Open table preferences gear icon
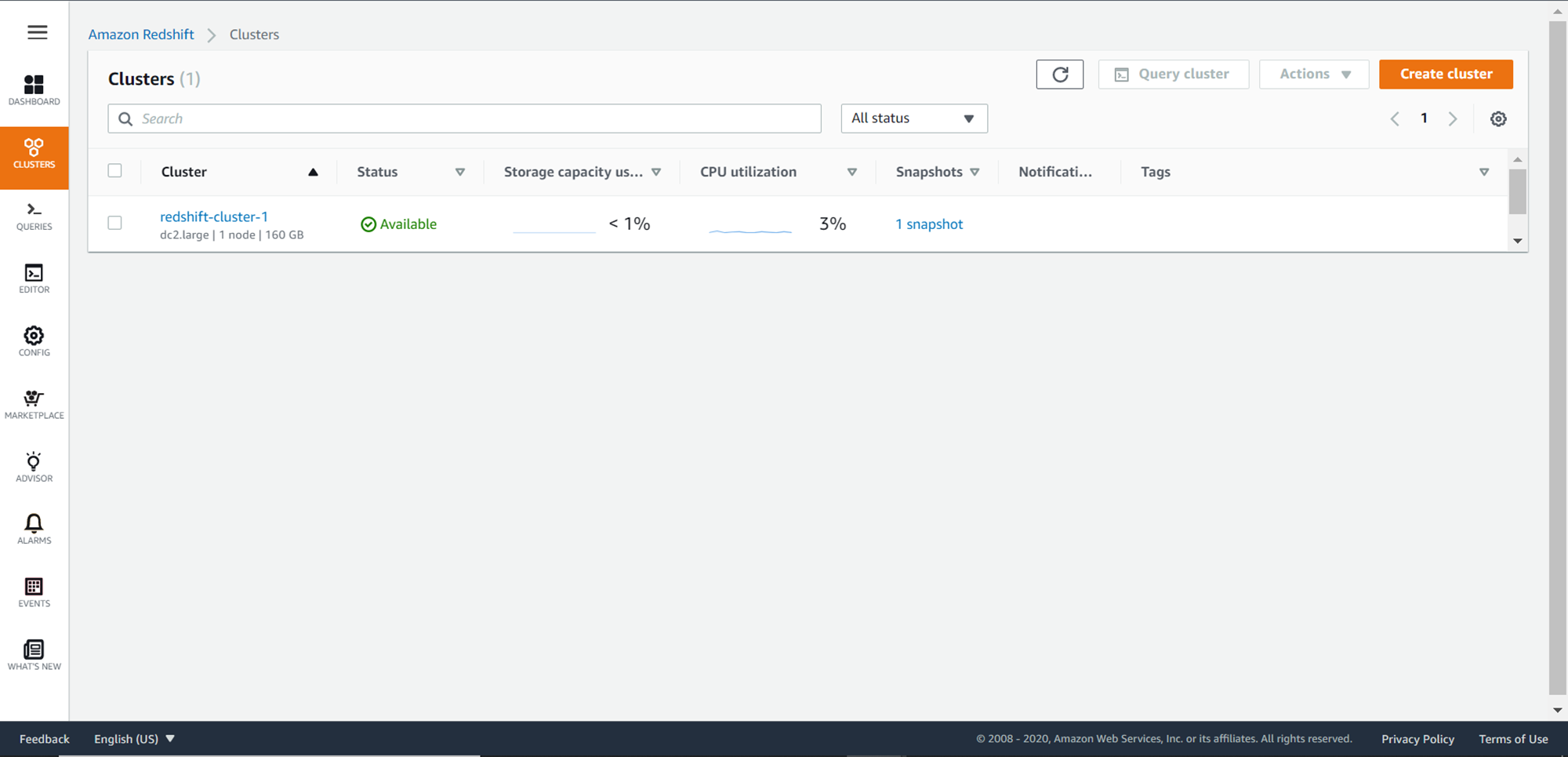Image resolution: width=1568 pixels, height=757 pixels. [x=1498, y=119]
